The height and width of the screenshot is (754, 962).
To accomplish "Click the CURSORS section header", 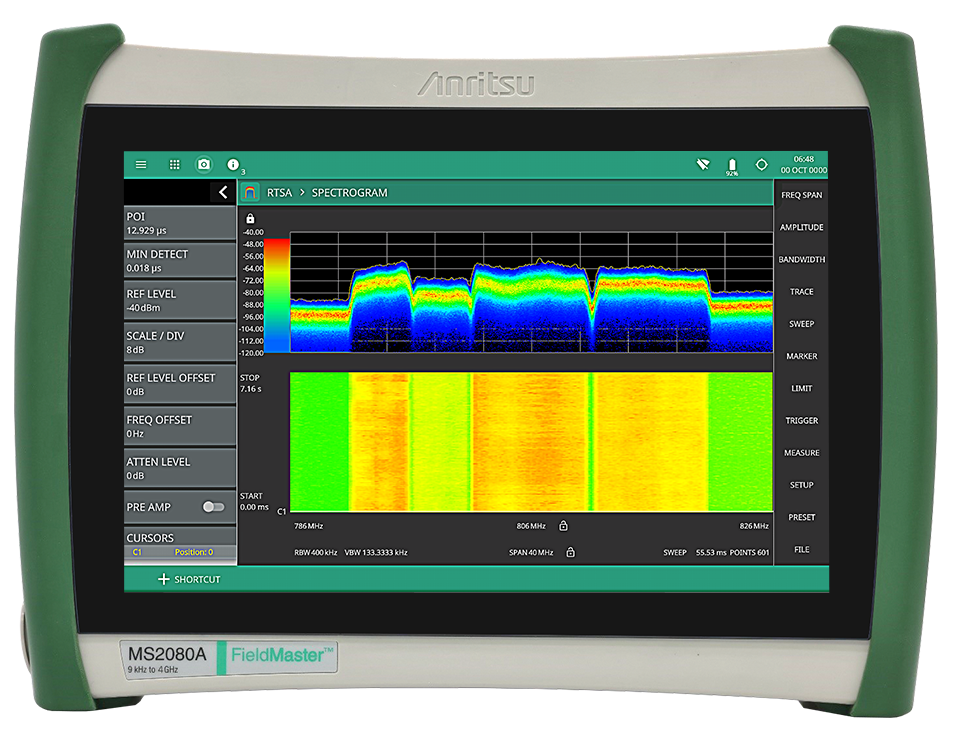I will (x=180, y=537).
